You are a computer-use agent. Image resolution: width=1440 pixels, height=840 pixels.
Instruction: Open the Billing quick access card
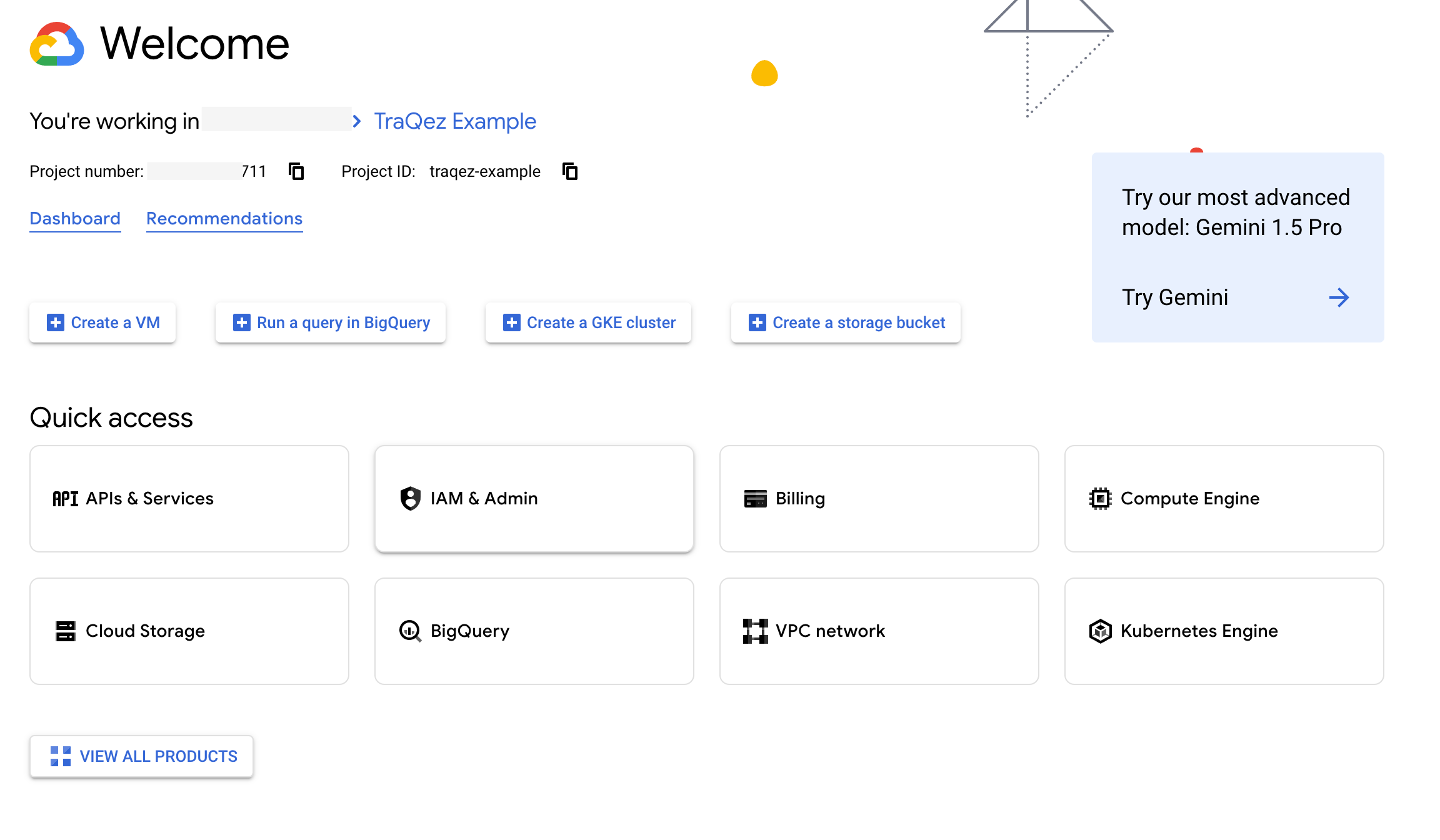tap(879, 499)
